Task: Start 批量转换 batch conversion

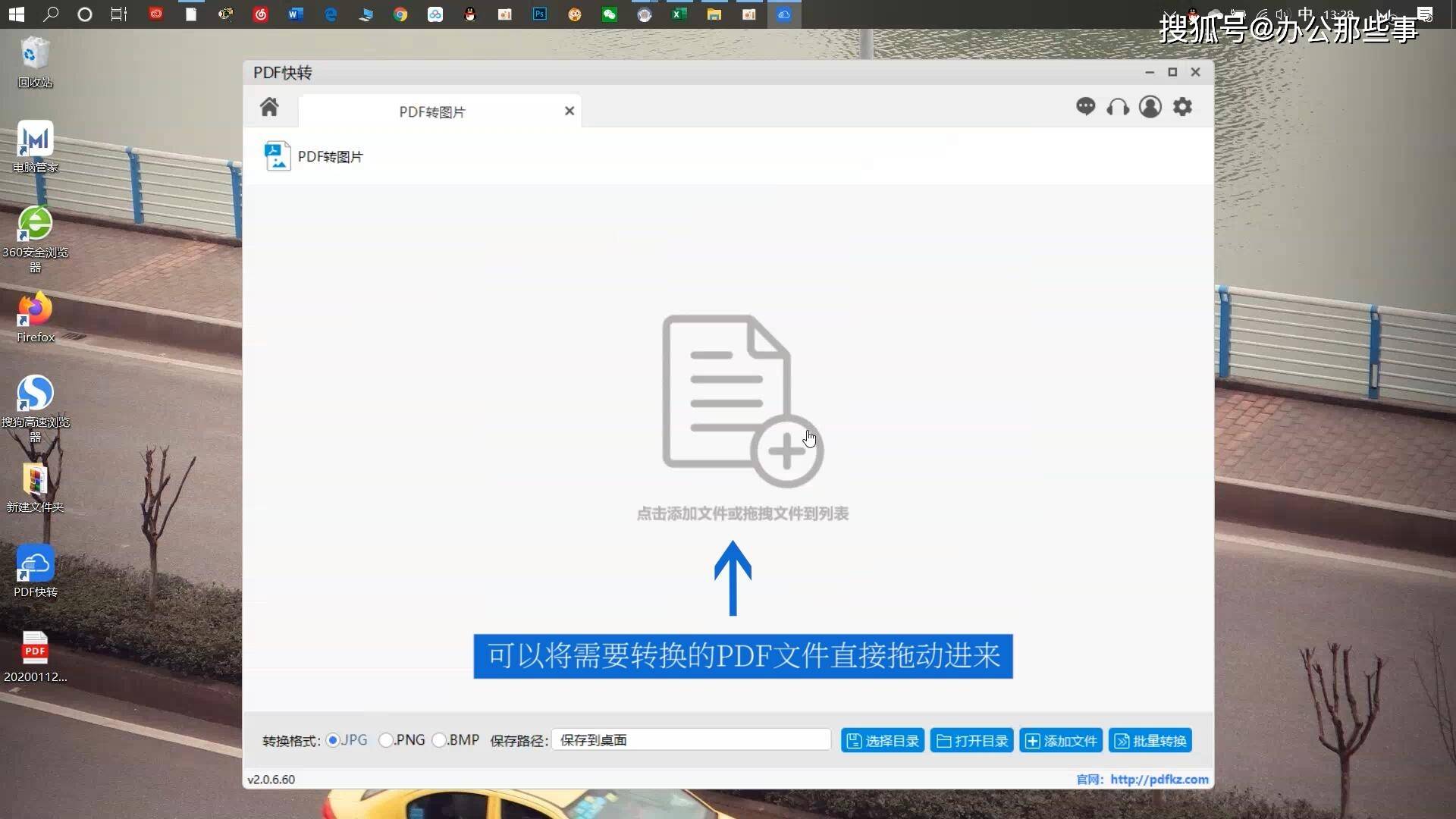Action: (1150, 741)
